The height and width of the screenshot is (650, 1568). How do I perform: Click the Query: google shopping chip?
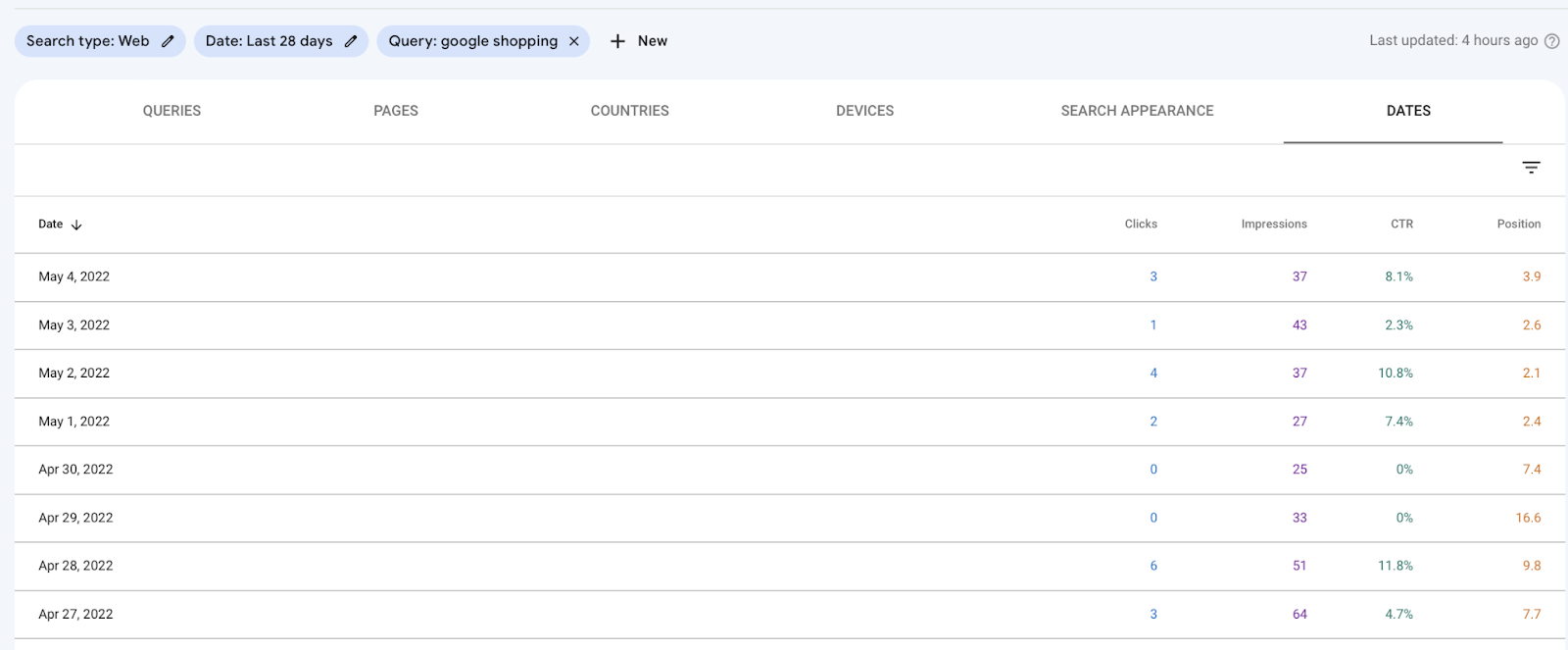click(483, 41)
